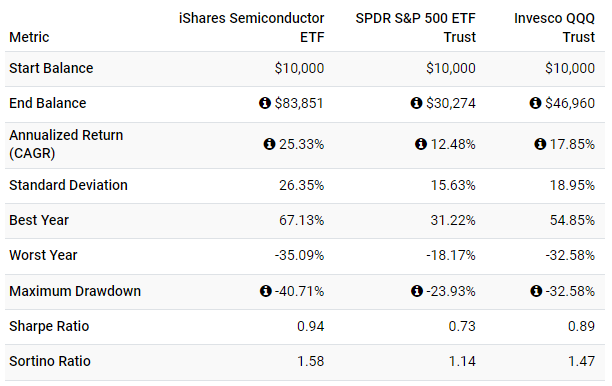Screen dimensions: 612x386
Task: Click the Sharpe Ratio row label
Action: click(x=49, y=326)
